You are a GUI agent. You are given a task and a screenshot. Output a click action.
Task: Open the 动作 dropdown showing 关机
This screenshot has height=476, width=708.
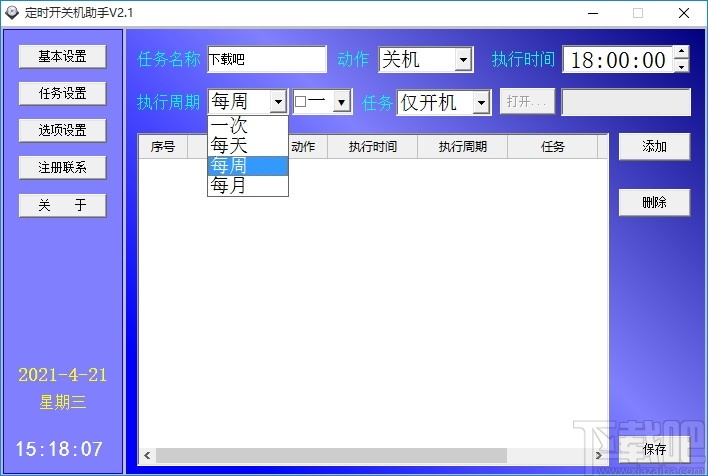pos(426,59)
